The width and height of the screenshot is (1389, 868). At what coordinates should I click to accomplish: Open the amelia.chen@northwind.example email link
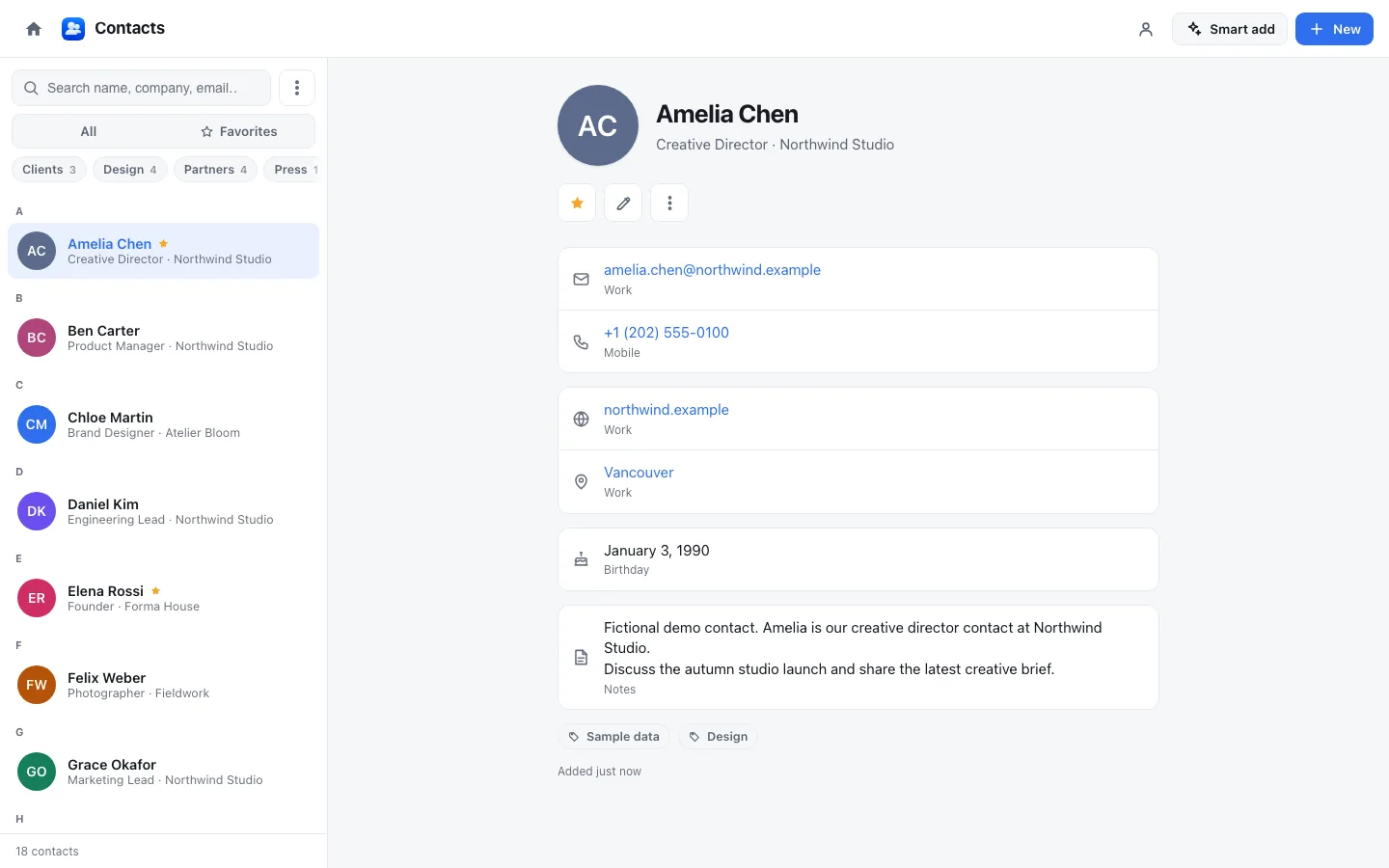[712, 270]
